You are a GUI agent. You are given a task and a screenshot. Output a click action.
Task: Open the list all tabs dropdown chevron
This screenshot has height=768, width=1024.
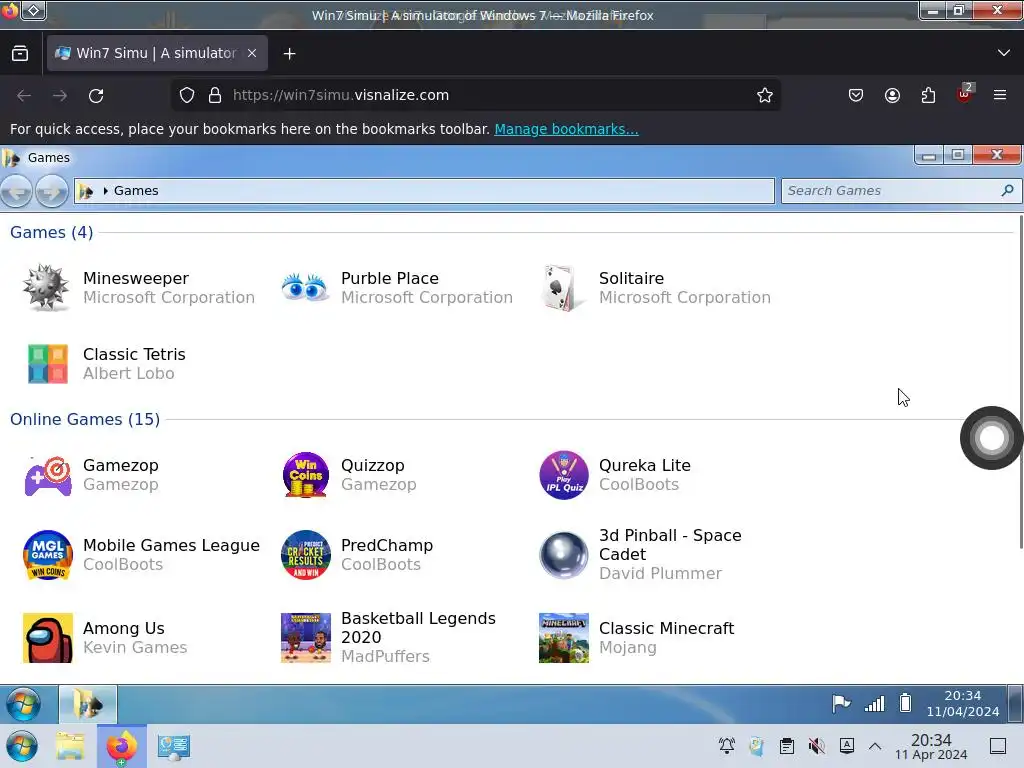(x=1004, y=53)
